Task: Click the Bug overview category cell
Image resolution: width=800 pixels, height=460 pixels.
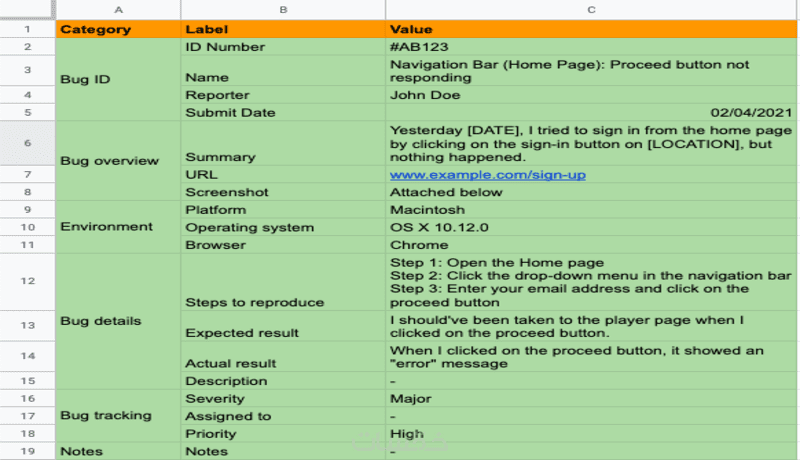Action: (x=118, y=161)
